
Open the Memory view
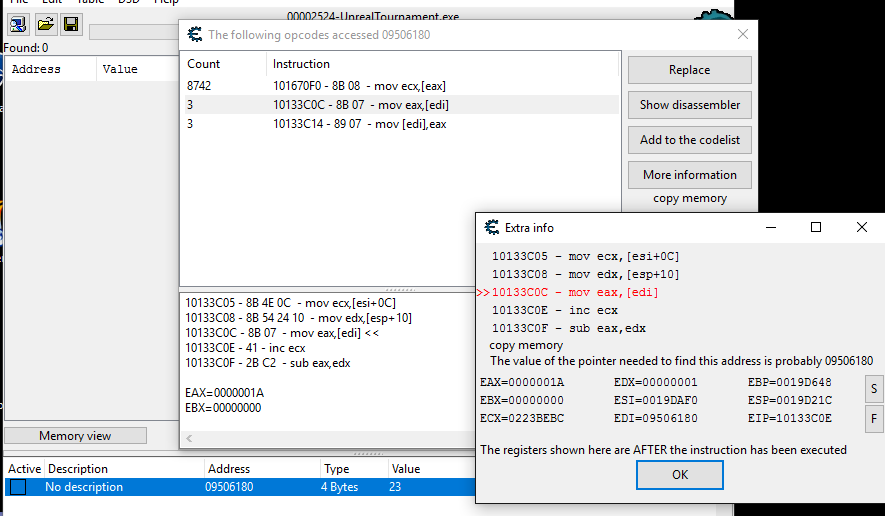coord(75,436)
